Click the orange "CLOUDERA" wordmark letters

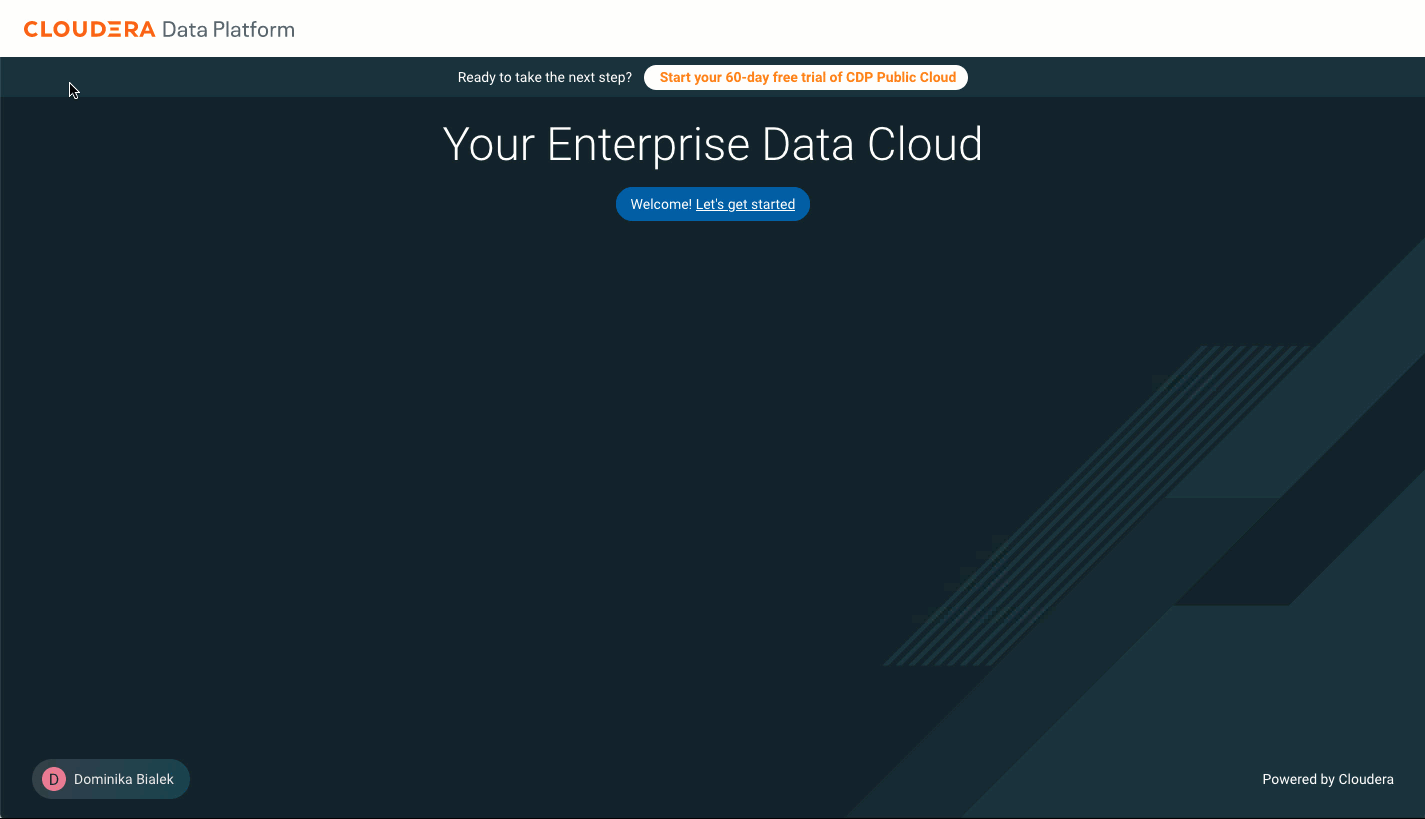tap(90, 29)
